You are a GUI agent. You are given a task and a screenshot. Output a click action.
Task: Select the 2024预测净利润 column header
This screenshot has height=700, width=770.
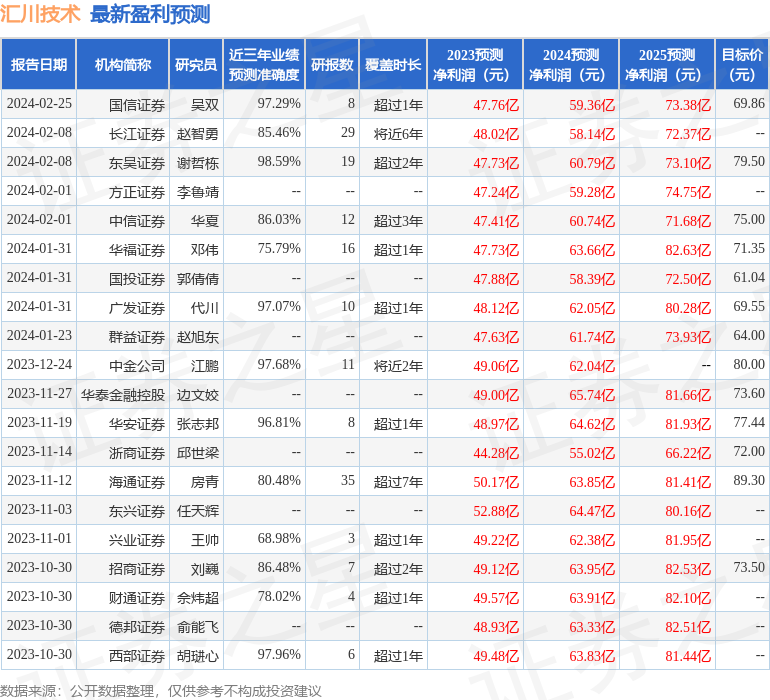click(571, 64)
